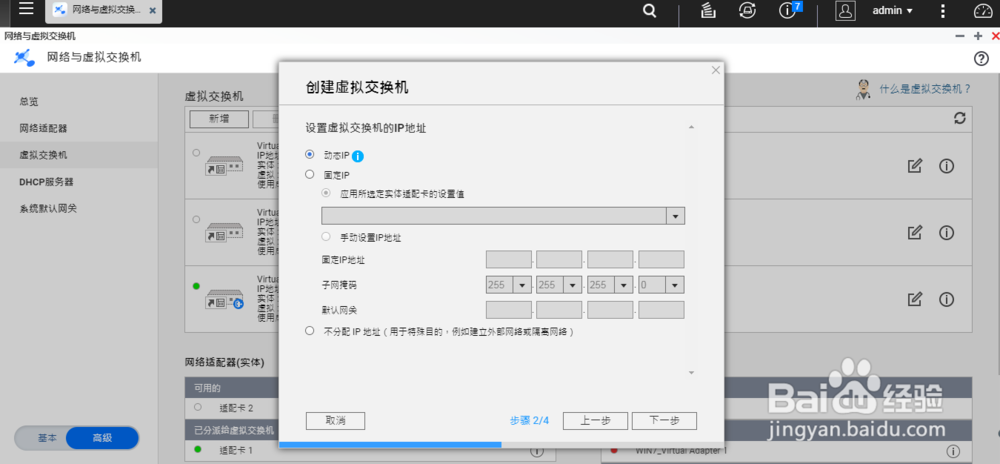Switch to 基本 mode toggle
The height and width of the screenshot is (464, 1000).
47,439
